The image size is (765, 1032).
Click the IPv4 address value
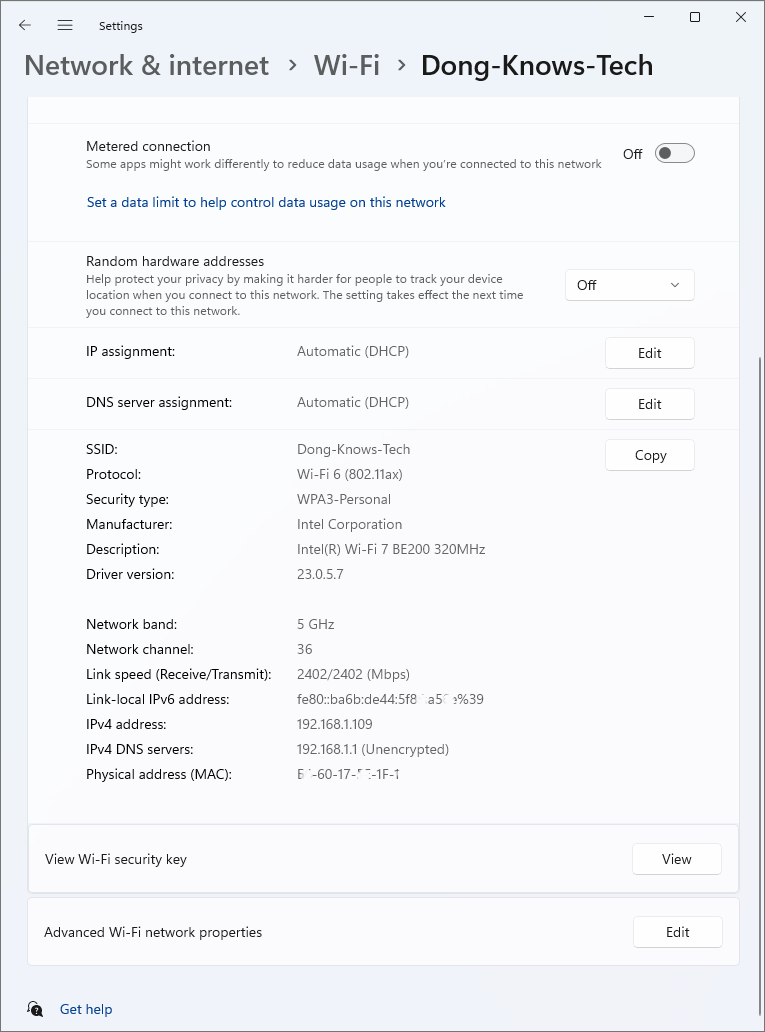pos(335,723)
